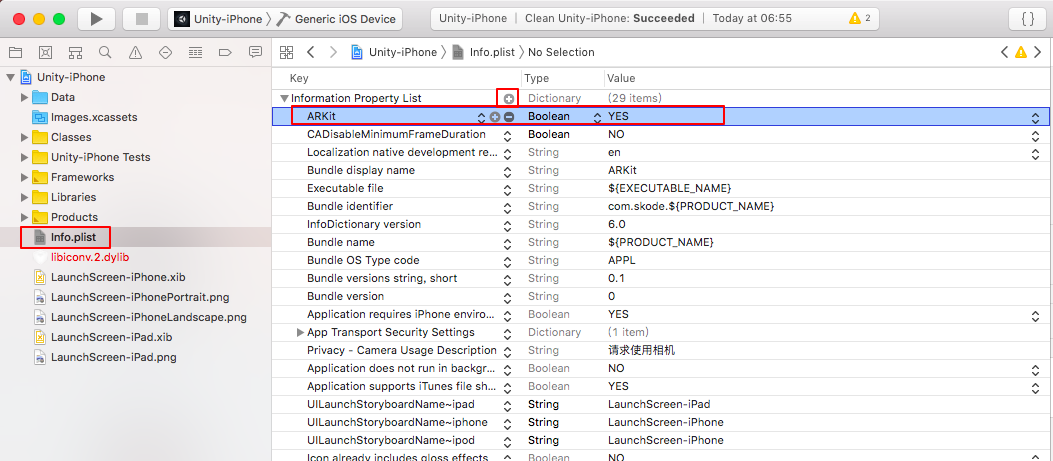The width and height of the screenshot is (1053, 461).
Task: Open related items grid menu icon
Action: pos(287,52)
